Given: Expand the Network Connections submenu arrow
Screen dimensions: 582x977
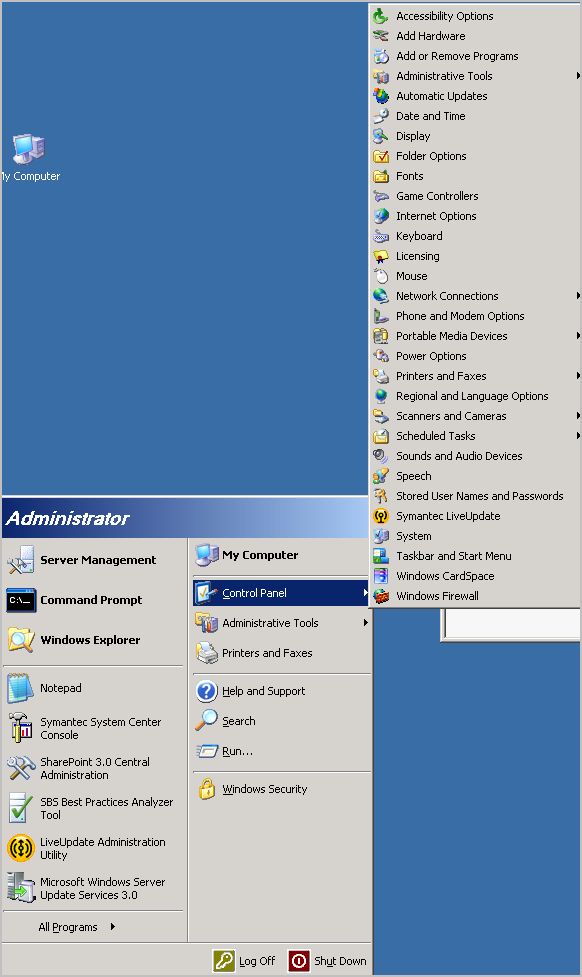Looking at the screenshot, I should (578, 296).
